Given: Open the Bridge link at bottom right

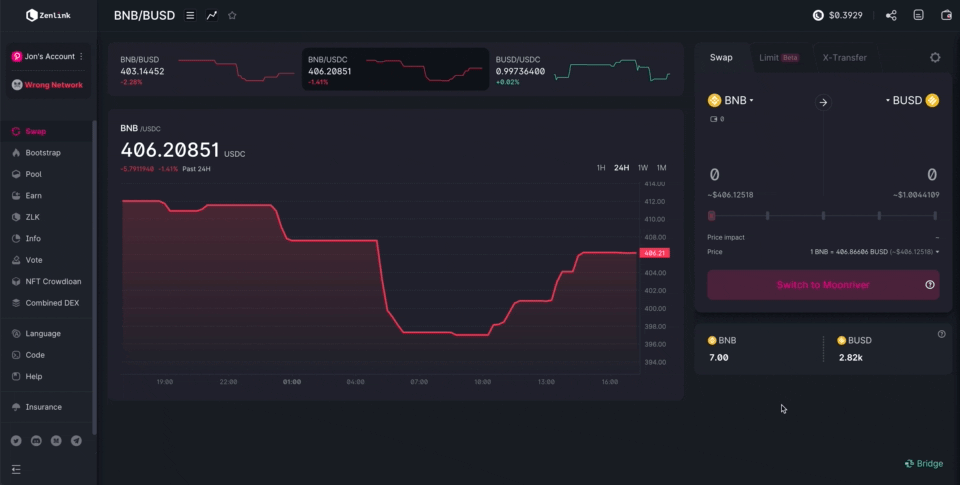Looking at the screenshot, I should coord(923,464).
